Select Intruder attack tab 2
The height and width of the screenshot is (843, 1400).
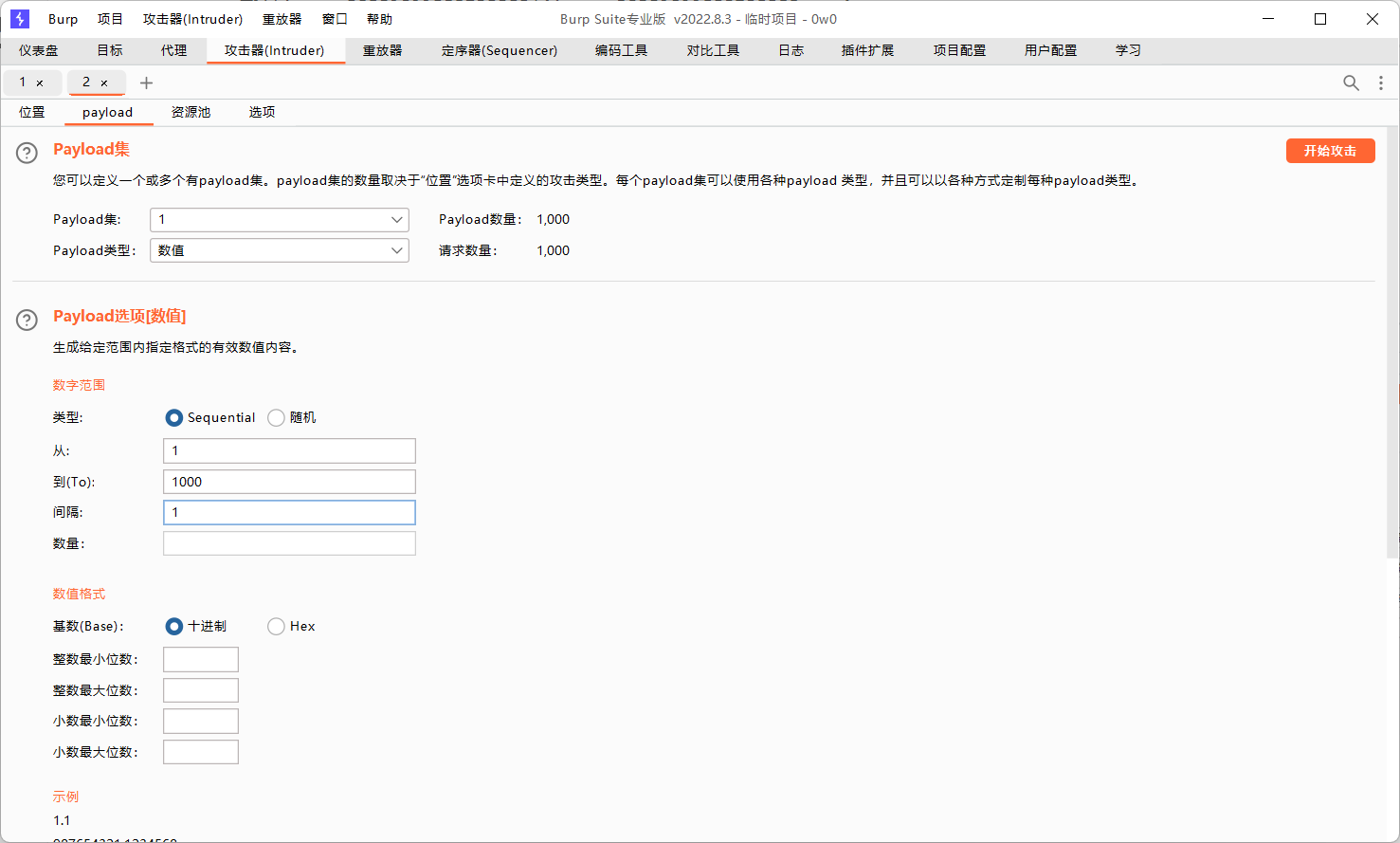(x=86, y=82)
